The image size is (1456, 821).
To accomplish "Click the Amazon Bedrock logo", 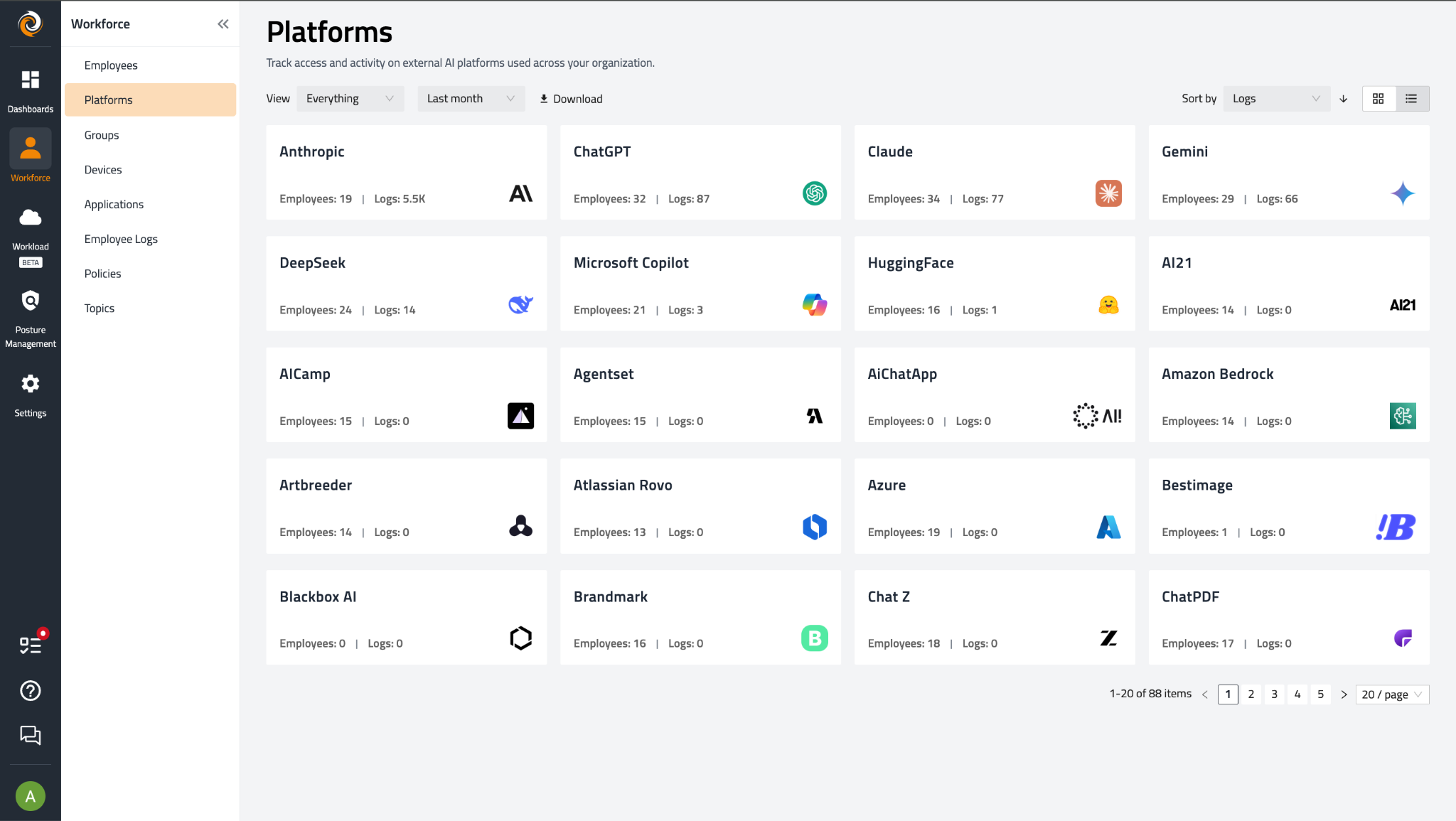I will coord(1403,416).
